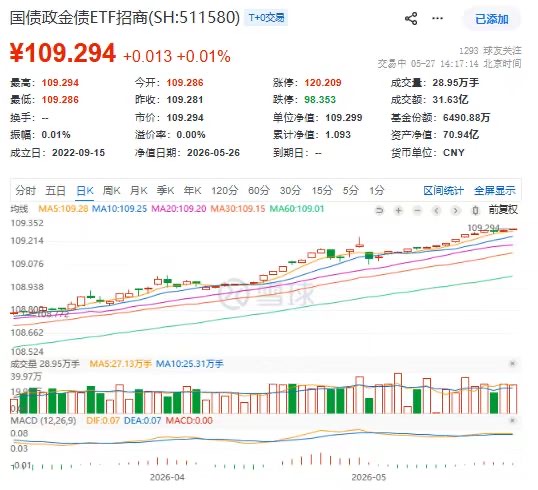Image resolution: width=538 pixels, height=490 pixels.
Task: Switch to 30分 interval
Action: pyautogui.click(x=290, y=190)
